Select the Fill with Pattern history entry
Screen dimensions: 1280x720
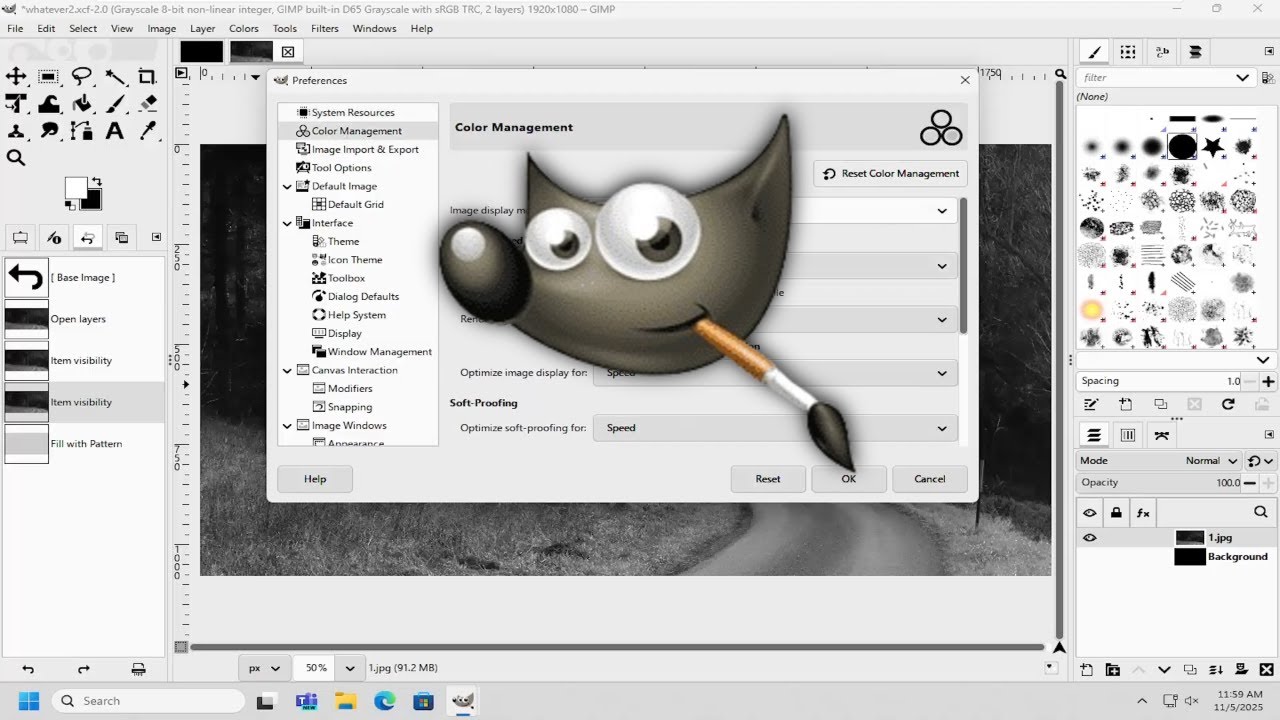pos(84,444)
